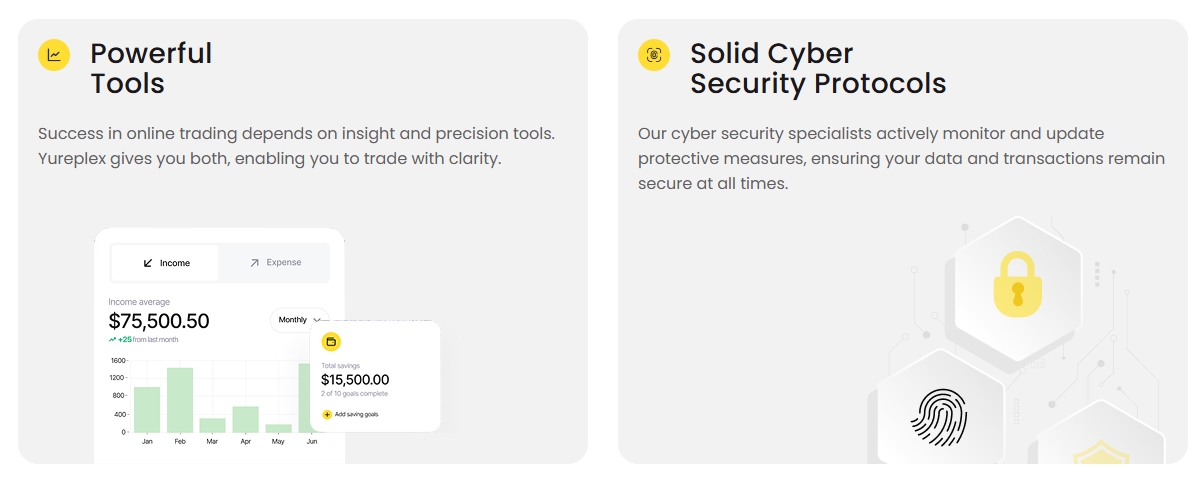This screenshot has width=1204, height=483.
Task: Click the green trend arrow icon
Action: click(x=113, y=340)
